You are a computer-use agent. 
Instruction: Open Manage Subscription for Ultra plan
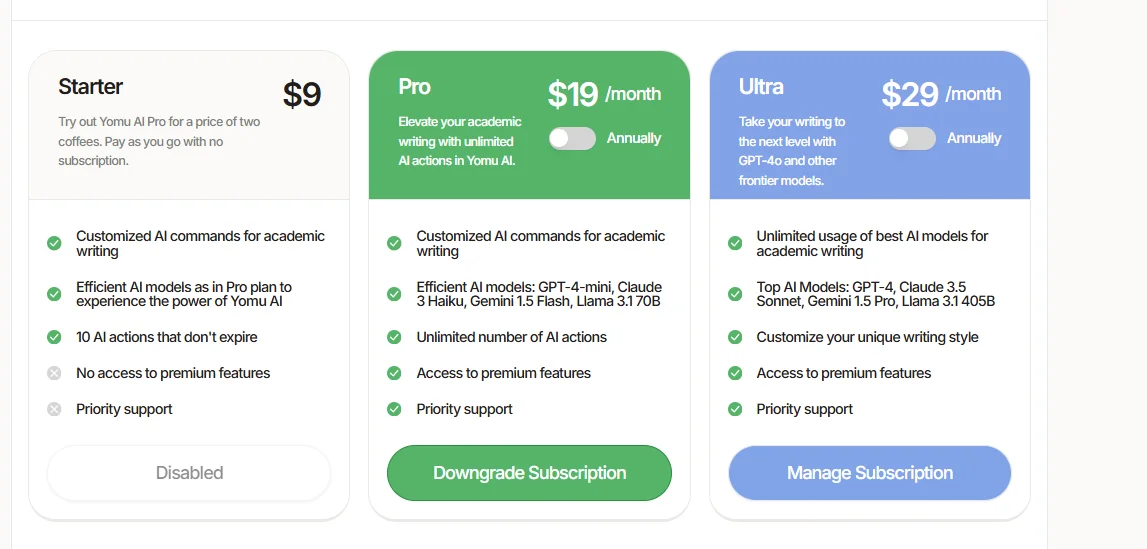pos(870,473)
